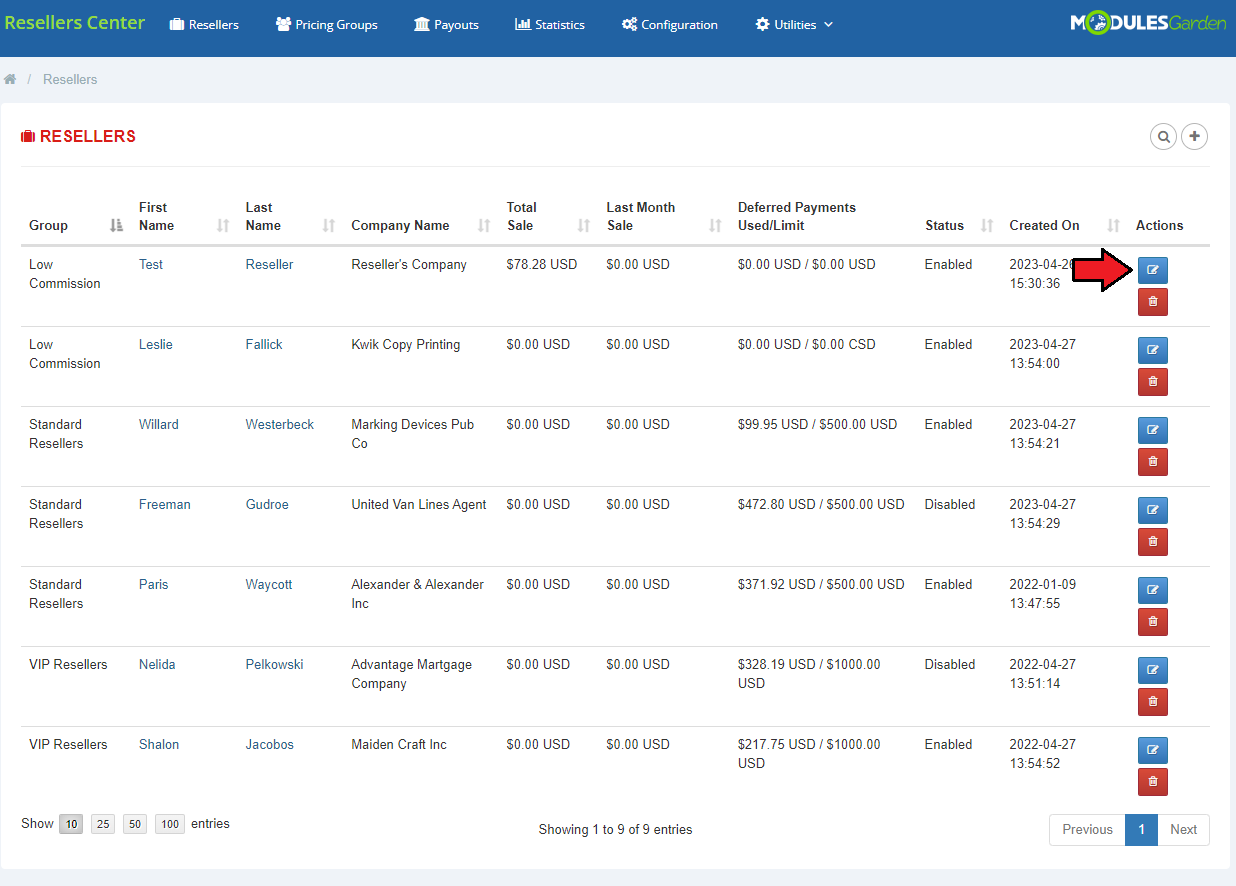1236x886 pixels.
Task: Delete Leslie Fallick reseller
Action: point(1153,382)
